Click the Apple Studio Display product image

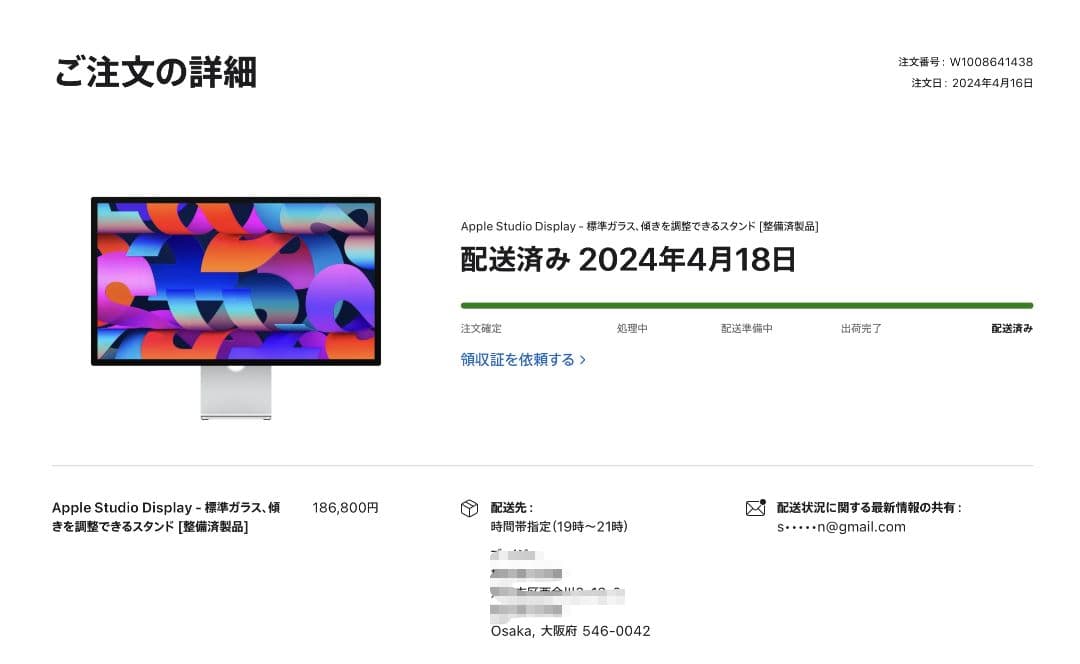coord(236,300)
